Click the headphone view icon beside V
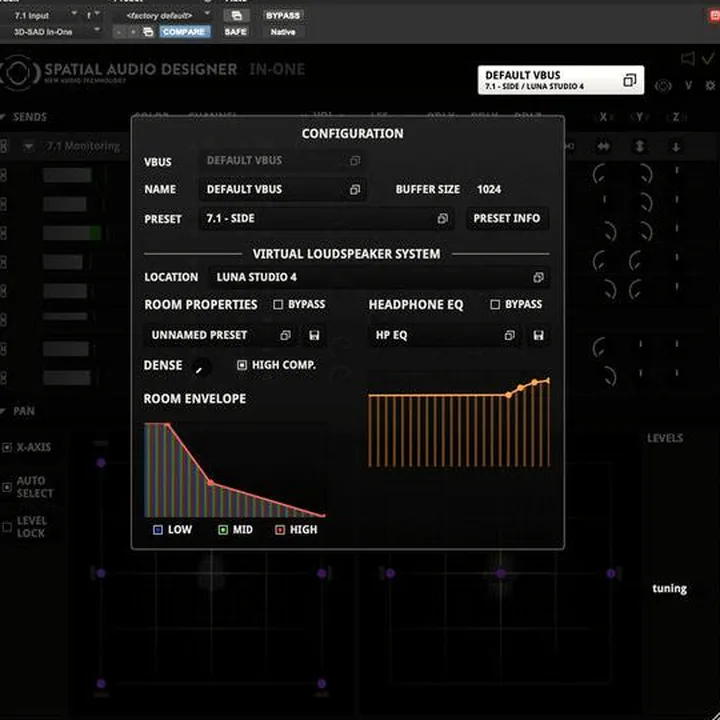720x720 pixels. 663,86
